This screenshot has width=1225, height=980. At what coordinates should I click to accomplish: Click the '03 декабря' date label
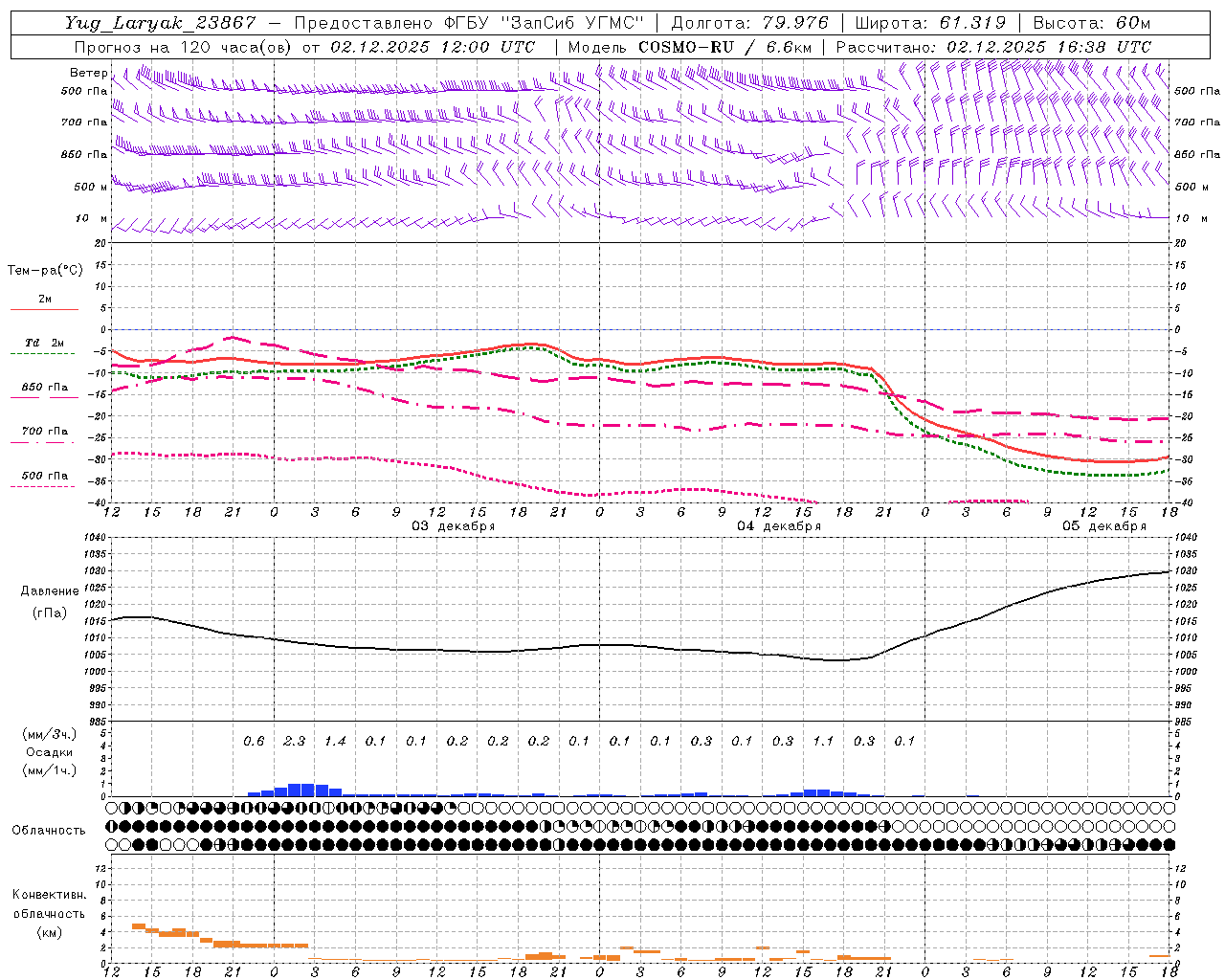click(453, 526)
